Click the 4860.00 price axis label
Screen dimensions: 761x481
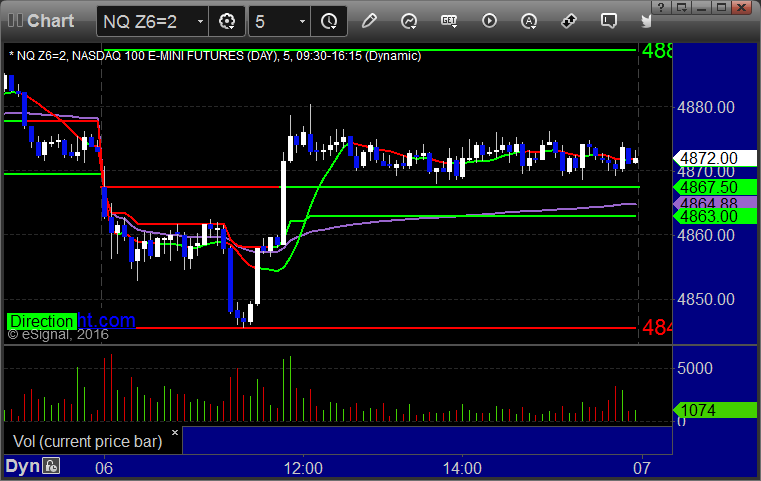click(706, 235)
